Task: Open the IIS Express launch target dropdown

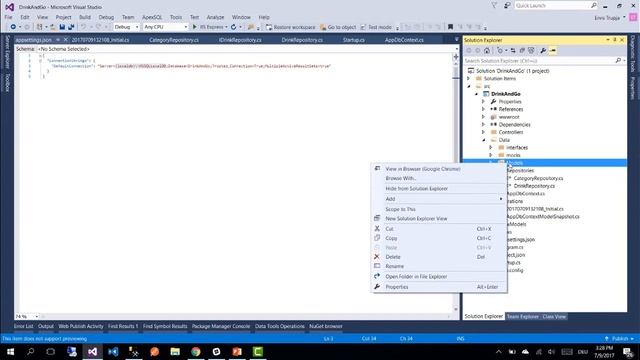Action: pos(227,27)
